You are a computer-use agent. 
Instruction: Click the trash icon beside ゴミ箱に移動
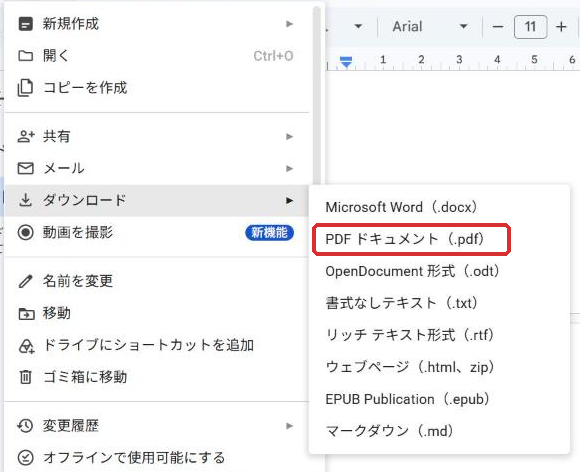(26, 377)
